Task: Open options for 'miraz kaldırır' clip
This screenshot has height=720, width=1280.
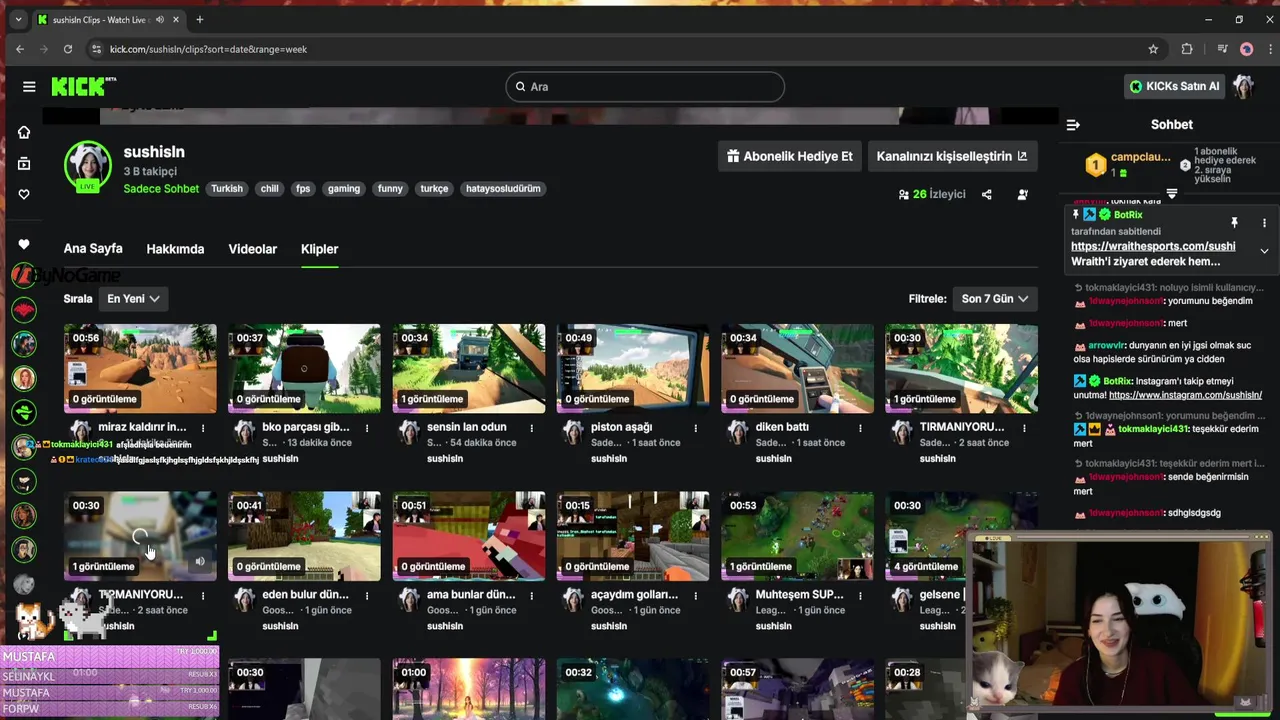Action: tap(203, 427)
